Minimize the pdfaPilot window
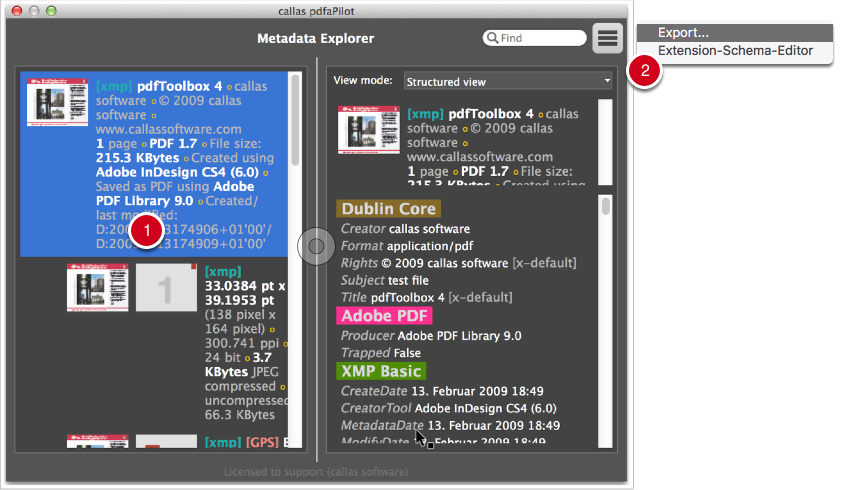842x490 pixels. point(34,11)
